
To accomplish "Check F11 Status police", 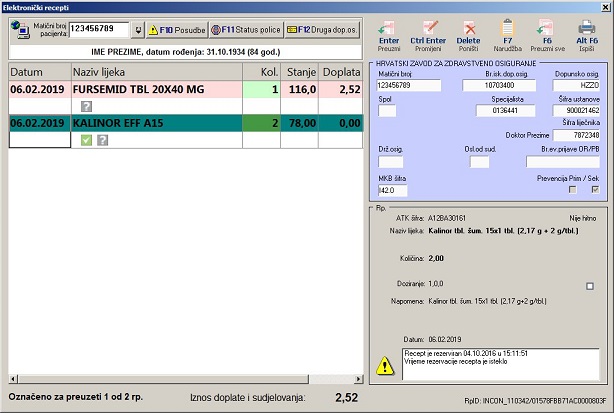I will click(246, 30).
